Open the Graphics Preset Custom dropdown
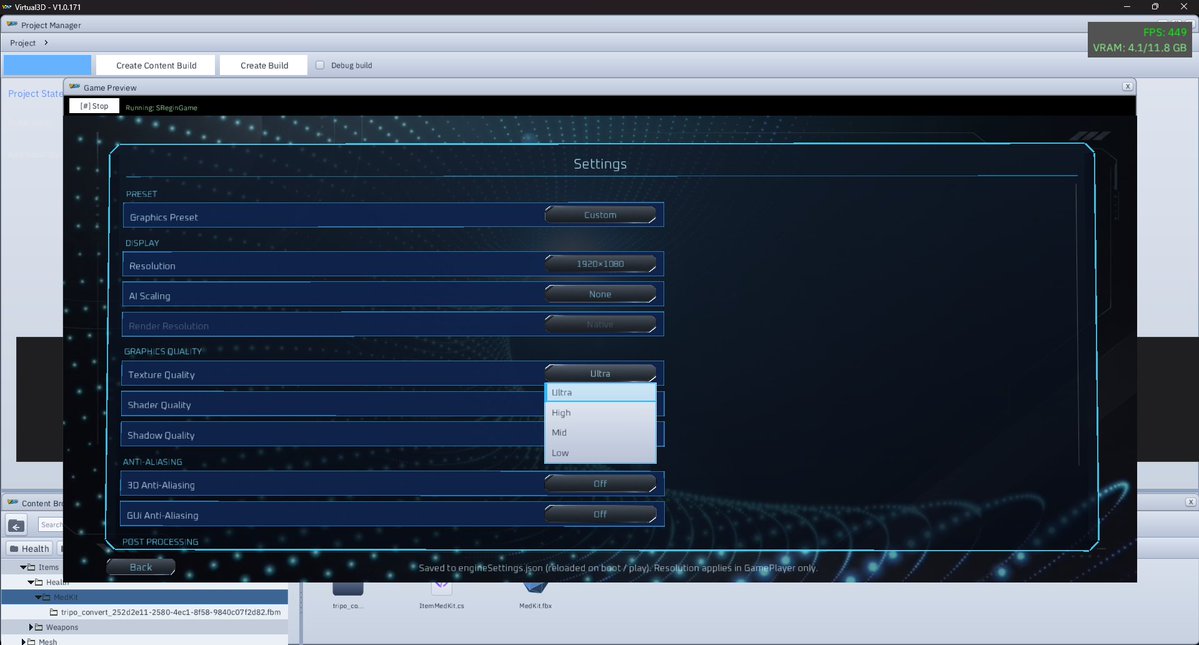Image resolution: width=1199 pixels, height=645 pixels. point(600,215)
